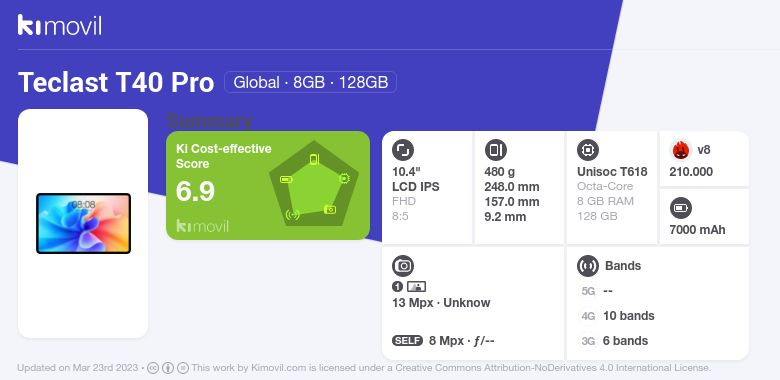
Task: Click the Kimovil logo at top
Action: (60, 25)
